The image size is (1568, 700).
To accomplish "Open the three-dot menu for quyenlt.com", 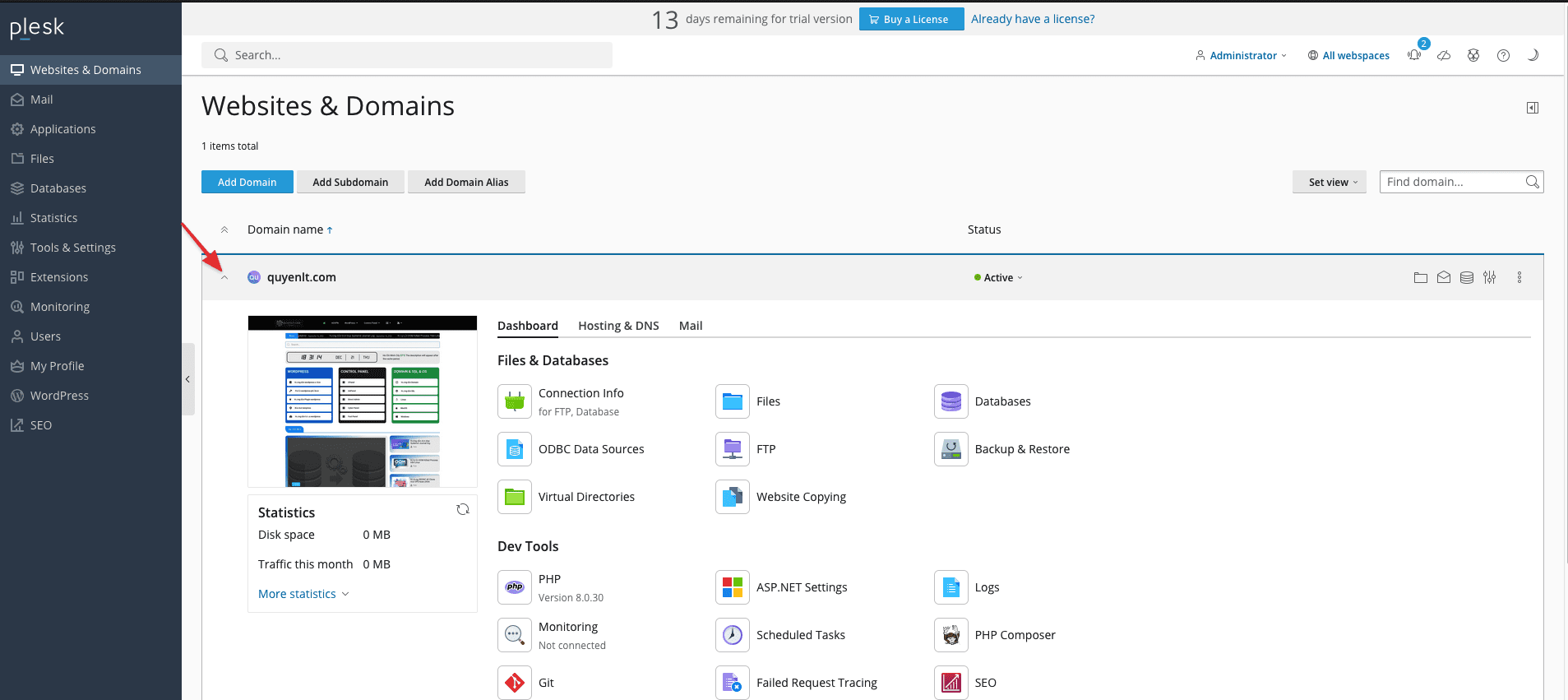I will (1519, 277).
